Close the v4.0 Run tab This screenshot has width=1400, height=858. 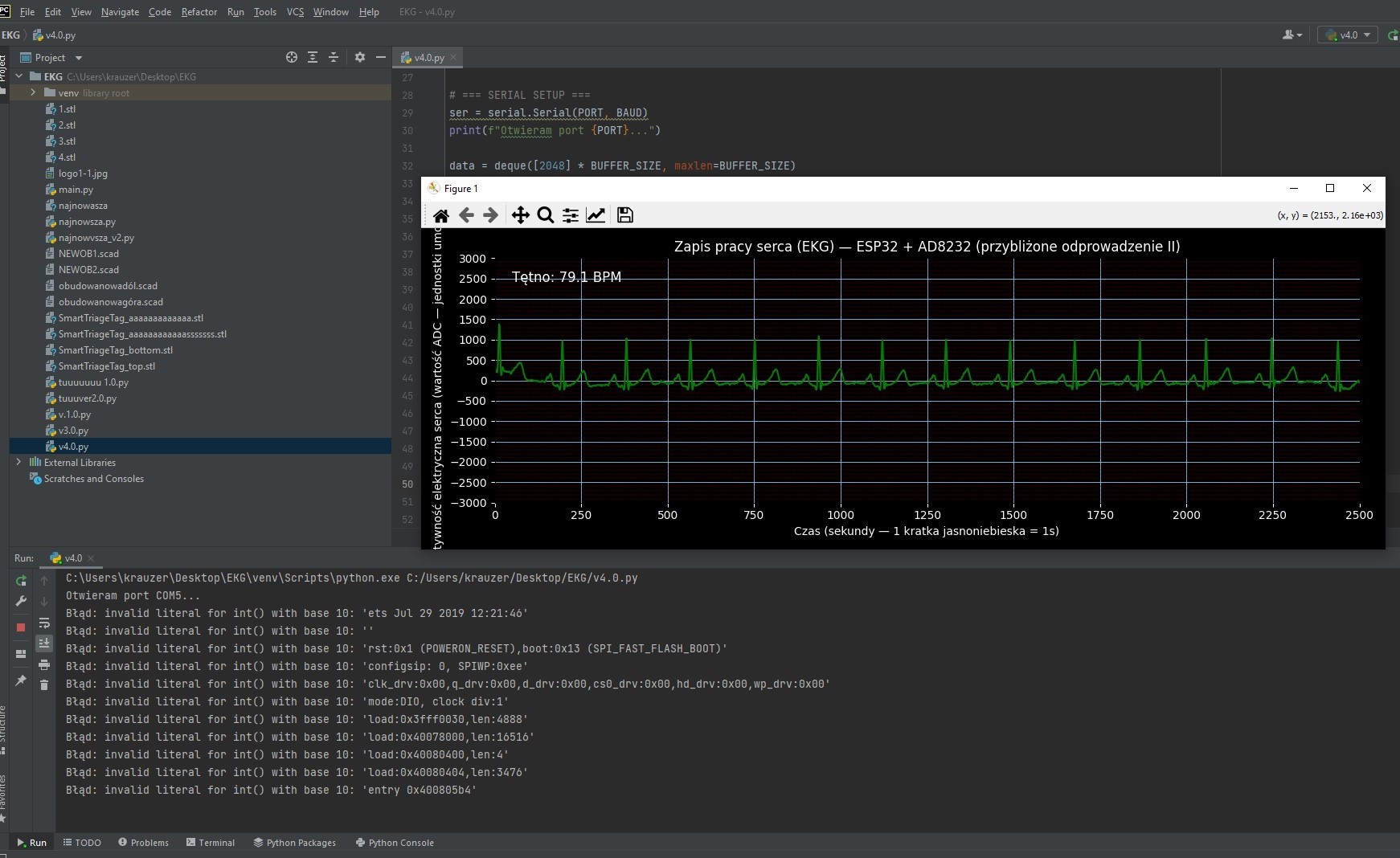(90, 558)
